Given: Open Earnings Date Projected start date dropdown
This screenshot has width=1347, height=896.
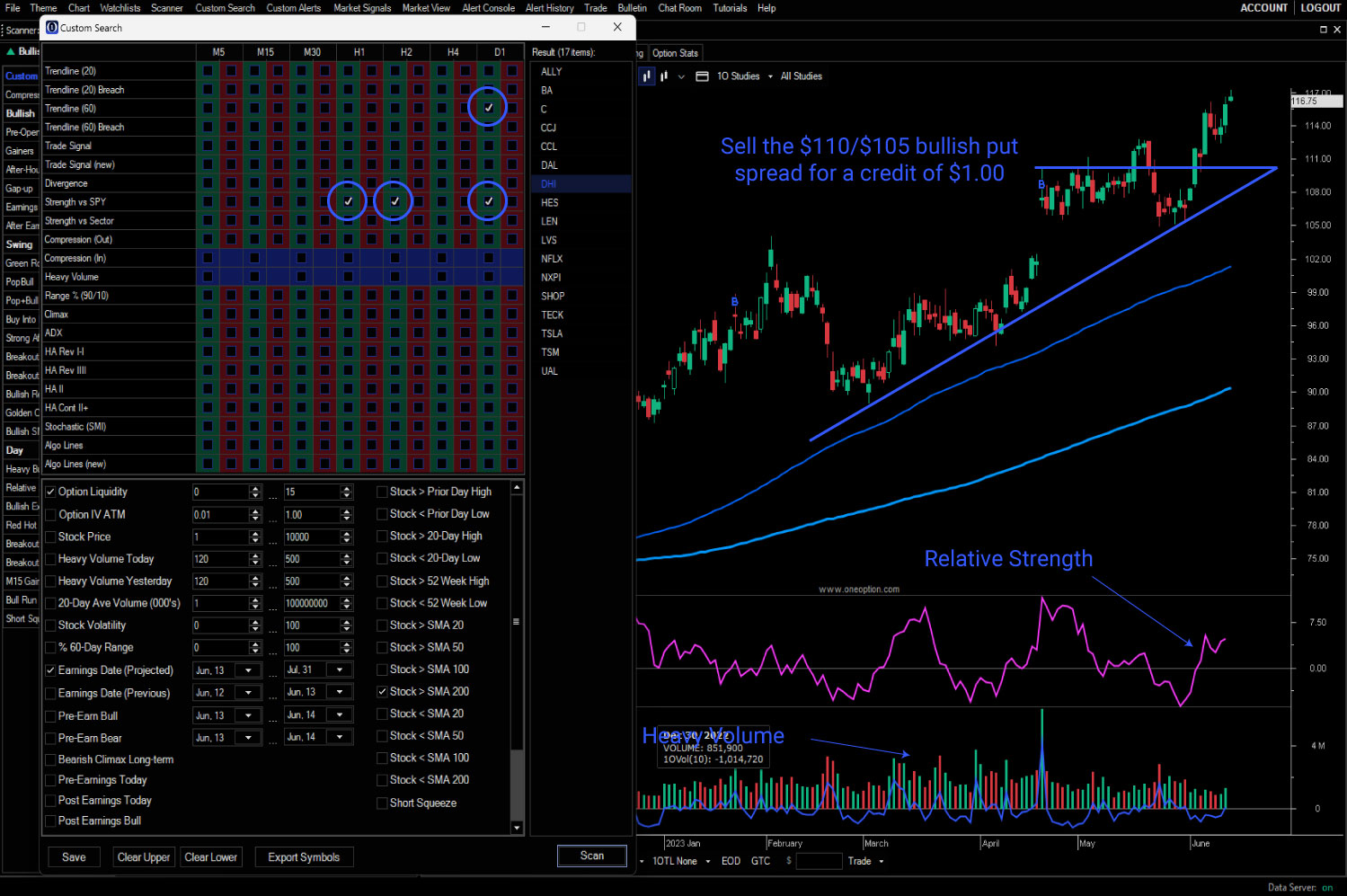Looking at the screenshot, I should [248, 670].
